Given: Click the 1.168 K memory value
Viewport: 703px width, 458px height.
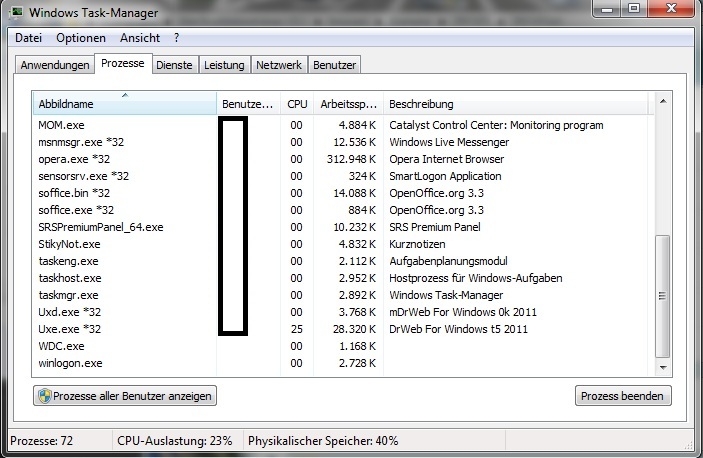Looking at the screenshot, I should point(357,346).
